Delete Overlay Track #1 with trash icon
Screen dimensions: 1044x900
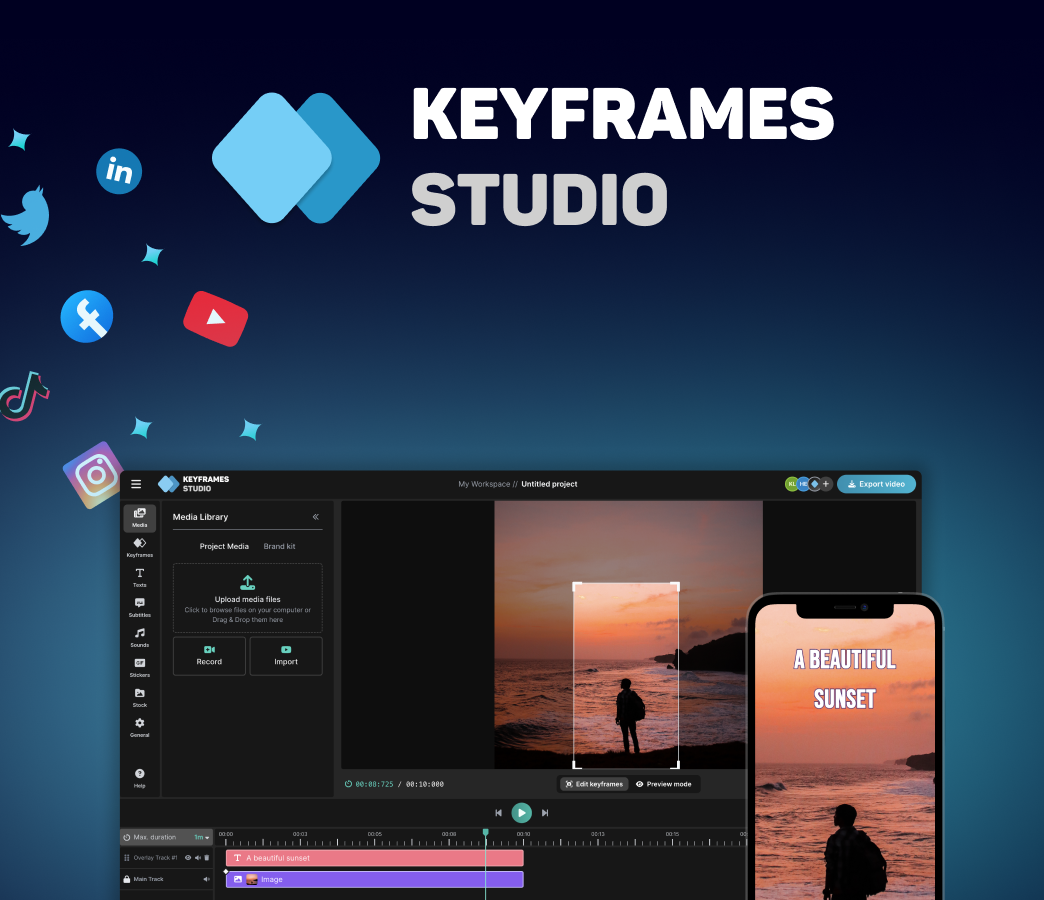[206, 858]
